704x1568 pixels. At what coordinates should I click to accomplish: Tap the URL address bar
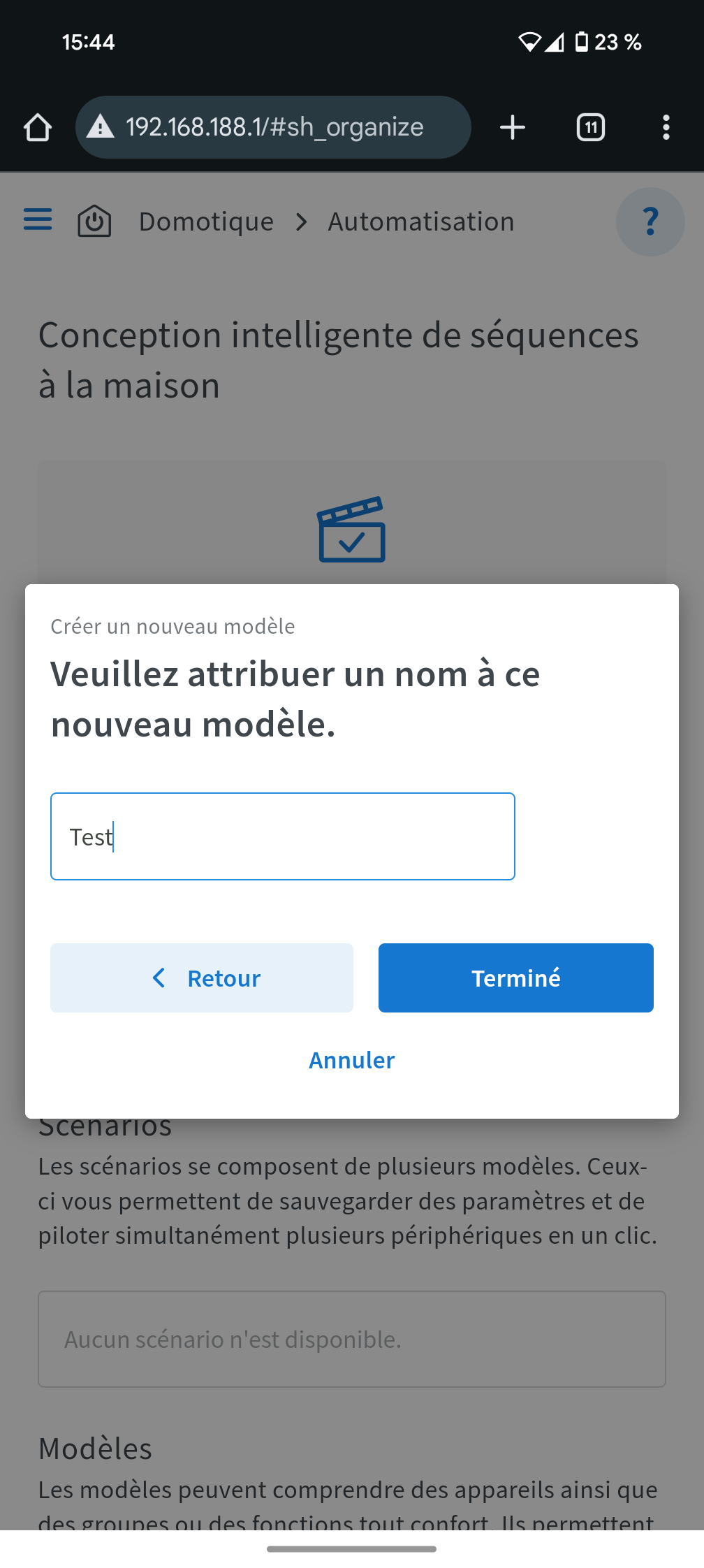274,127
